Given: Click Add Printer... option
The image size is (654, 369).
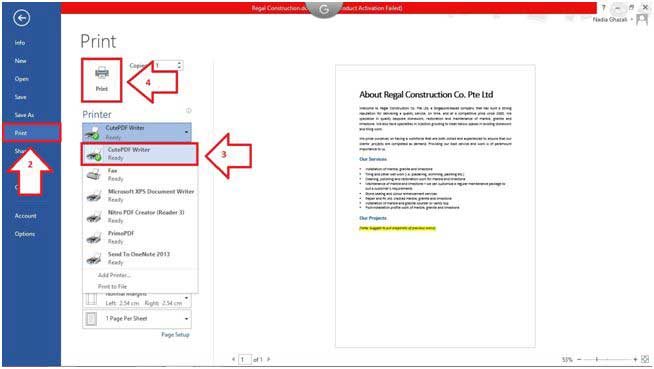Looking at the screenshot, I should 114,275.
